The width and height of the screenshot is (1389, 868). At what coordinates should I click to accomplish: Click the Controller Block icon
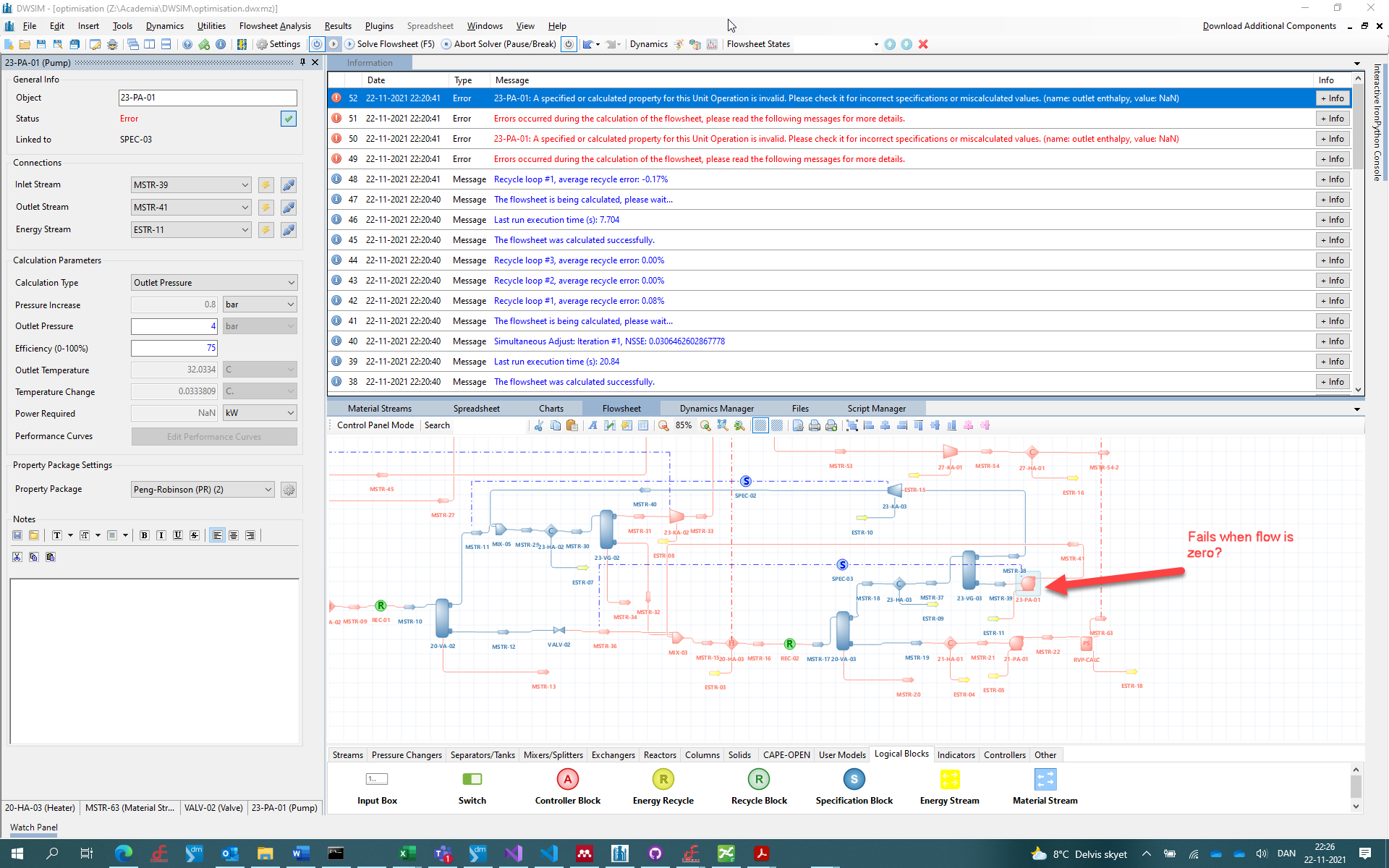(x=567, y=779)
